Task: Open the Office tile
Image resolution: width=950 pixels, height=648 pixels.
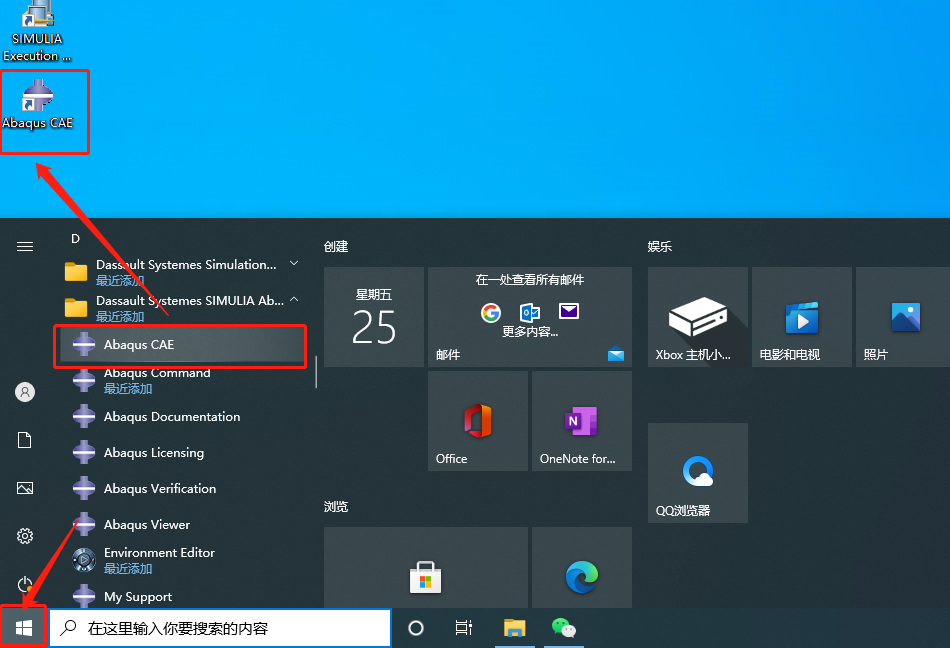Action: [477, 421]
